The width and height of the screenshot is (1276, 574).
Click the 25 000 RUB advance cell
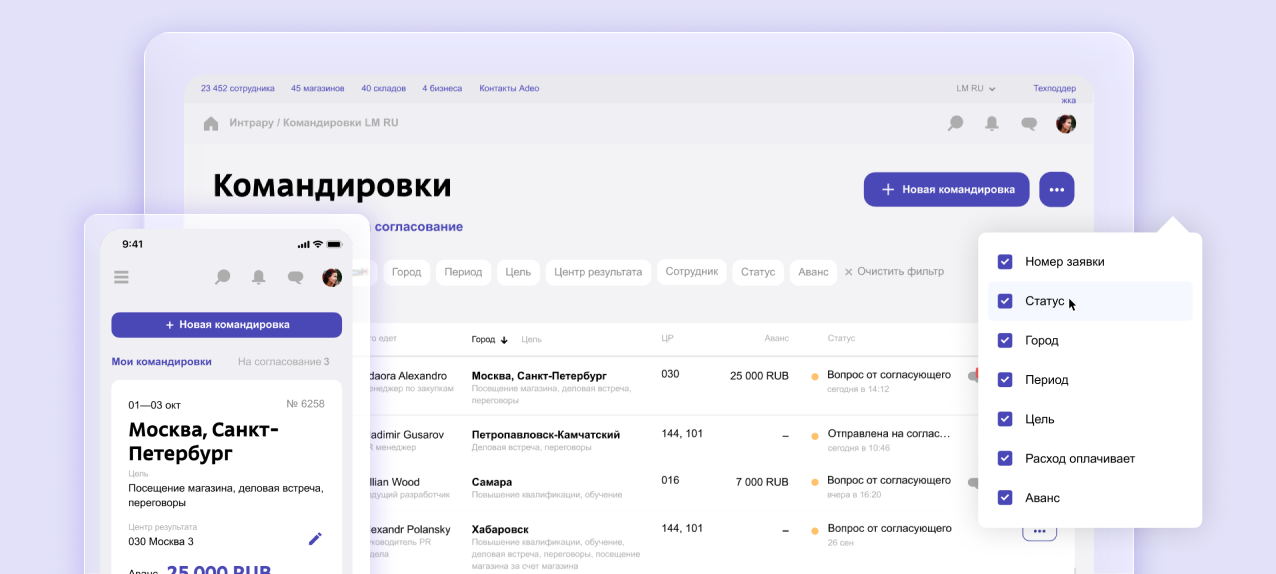click(x=759, y=376)
